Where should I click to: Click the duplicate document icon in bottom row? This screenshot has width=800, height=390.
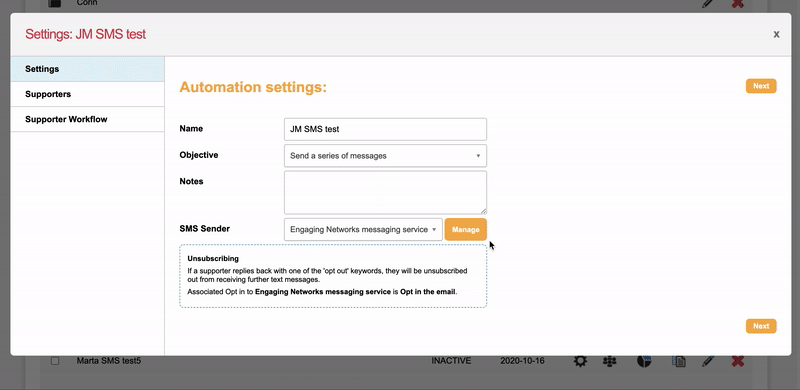point(679,361)
